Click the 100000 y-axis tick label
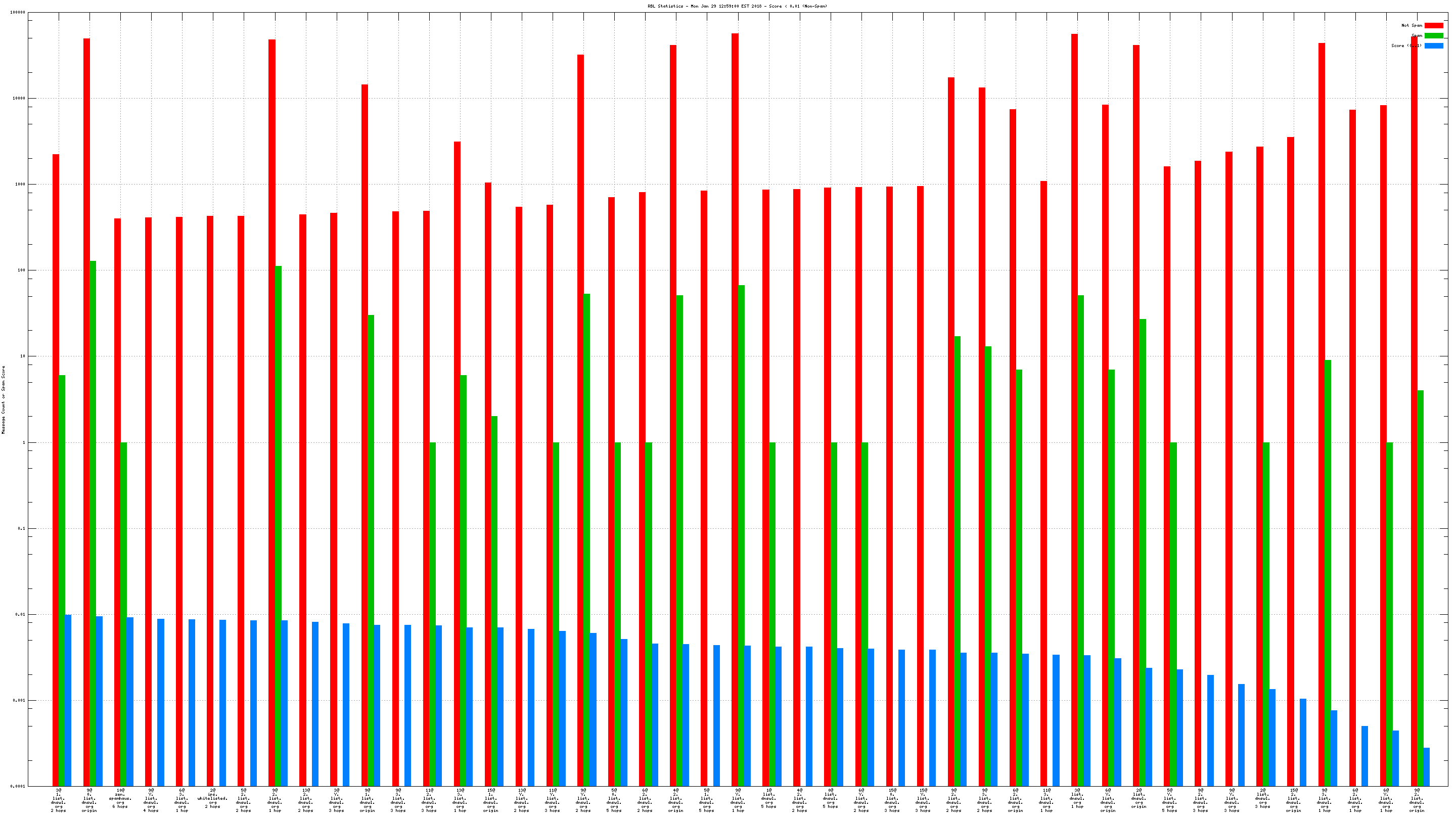The height and width of the screenshot is (819, 1456). coord(18,13)
